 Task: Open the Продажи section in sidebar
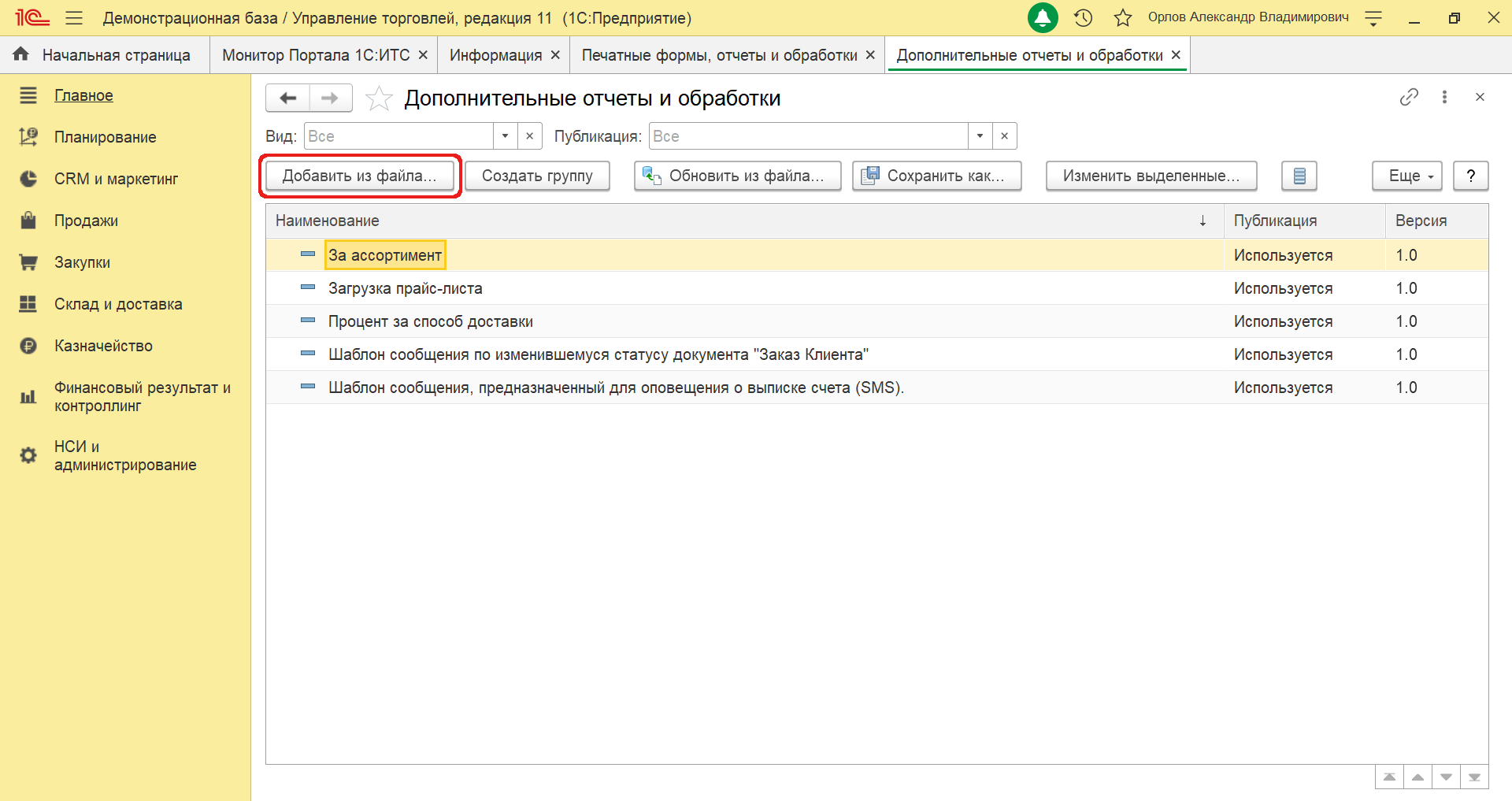[86, 221]
